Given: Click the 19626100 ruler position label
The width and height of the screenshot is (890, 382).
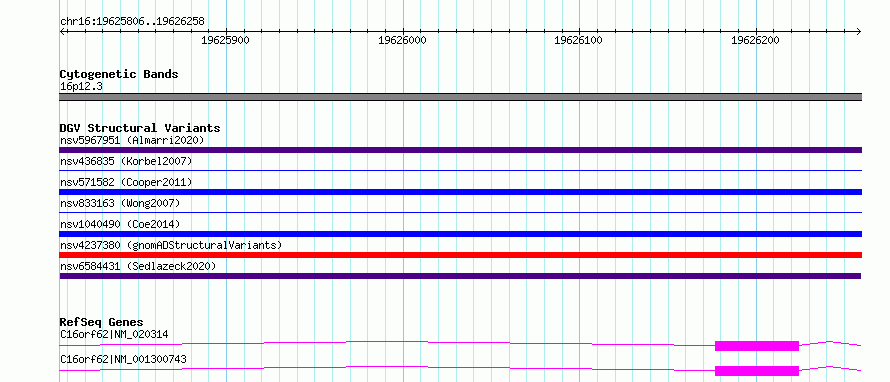Looking at the screenshot, I should pyautogui.click(x=578, y=40).
